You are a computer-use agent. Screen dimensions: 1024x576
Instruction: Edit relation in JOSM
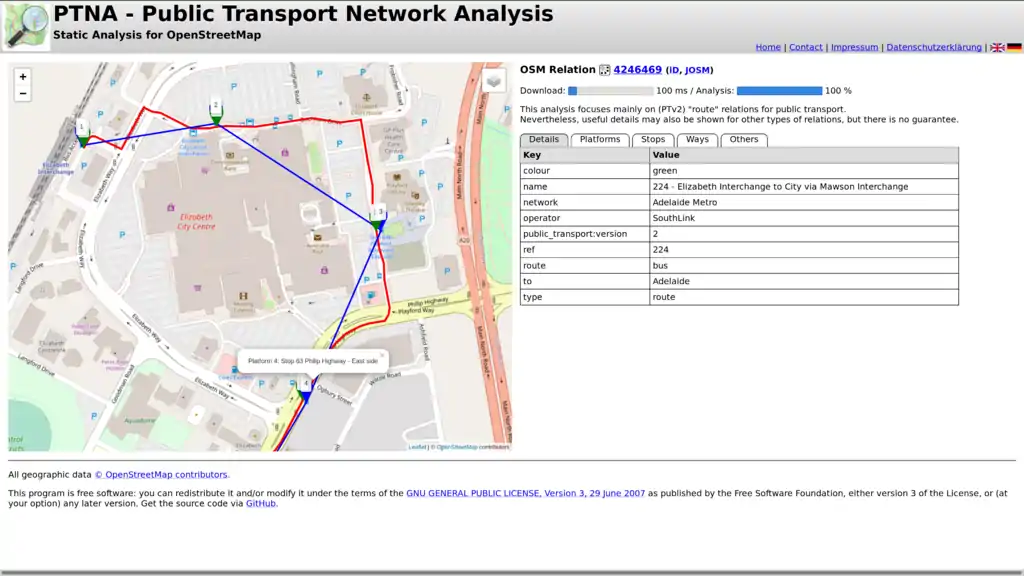coord(697,71)
